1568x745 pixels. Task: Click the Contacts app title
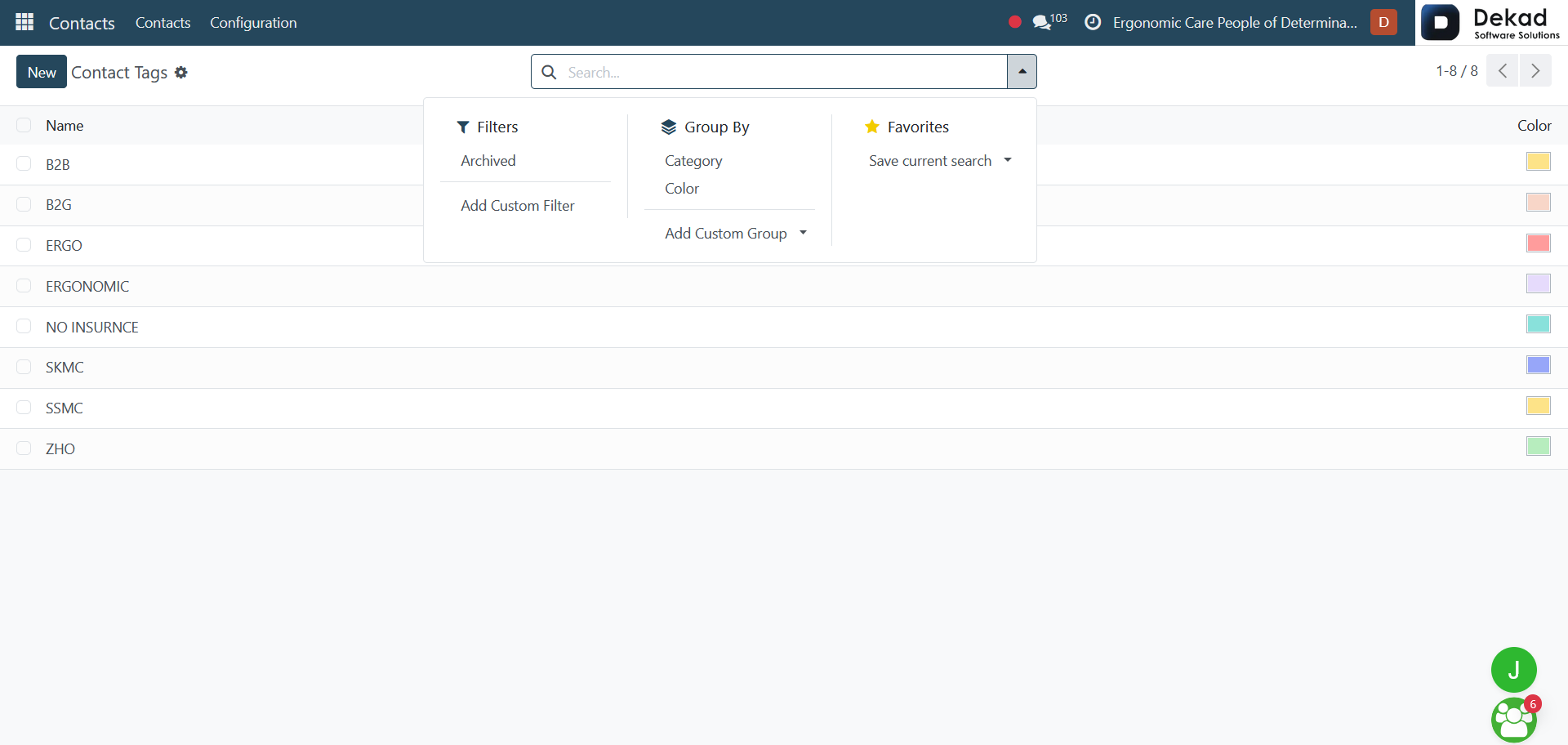coord(82,23)
